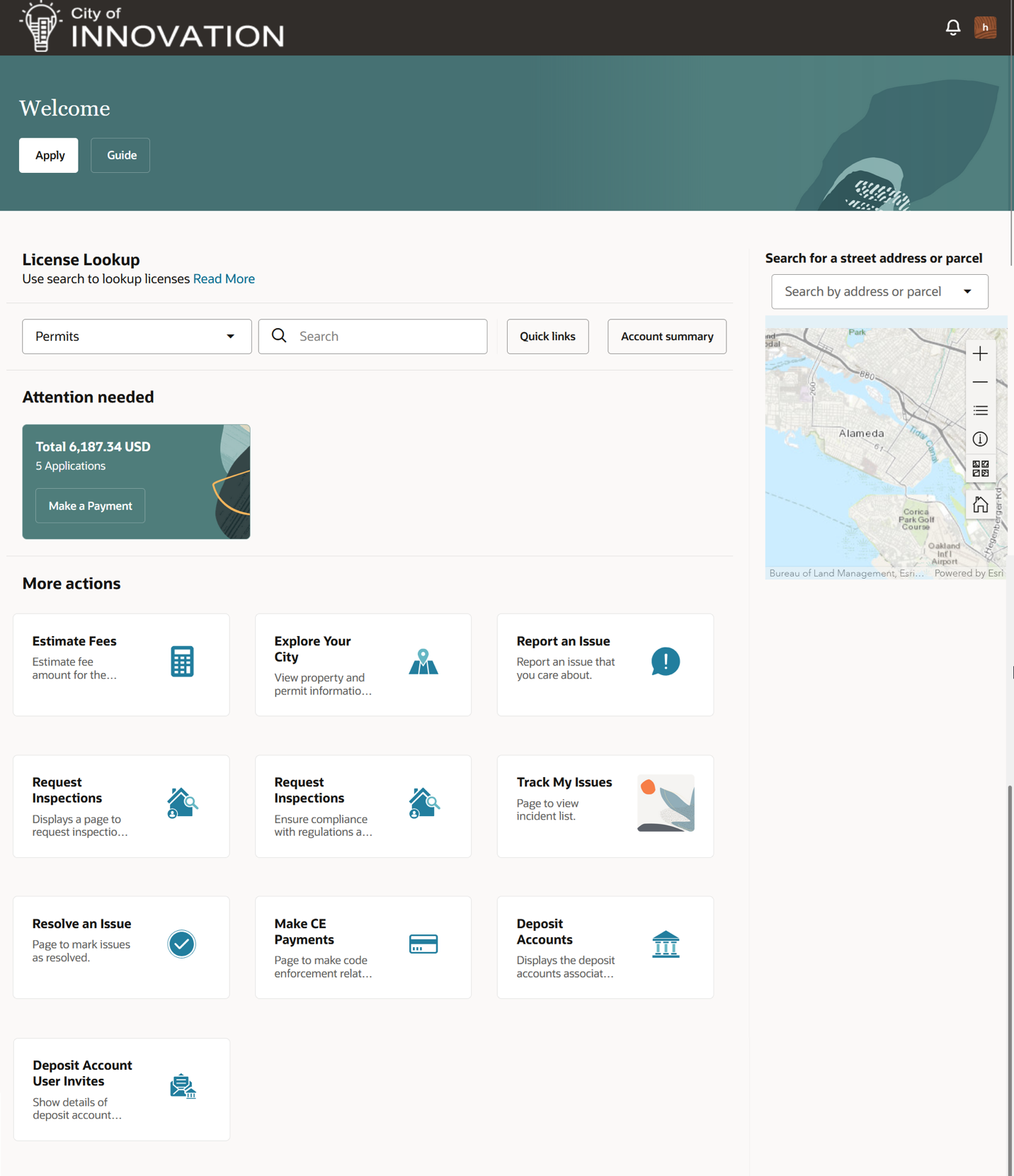Open the Quick links menu

[x=547, y=337]
